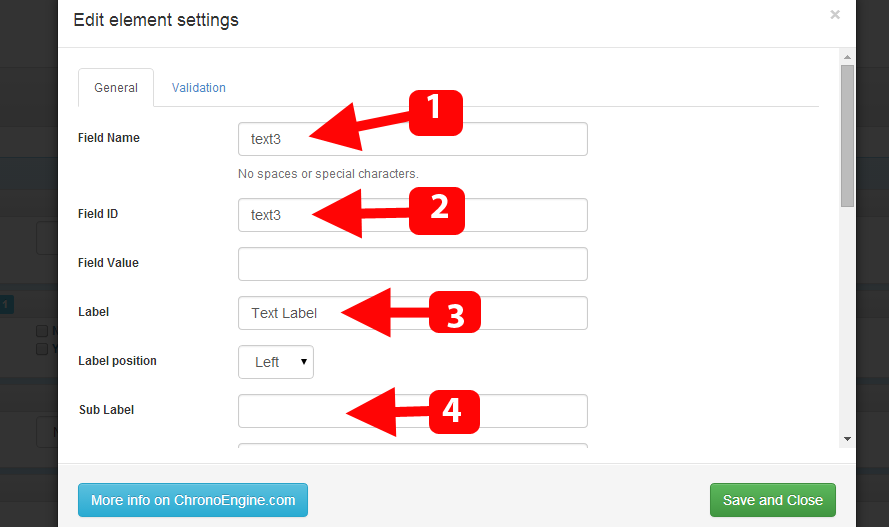Click the red number 1 annotation badge
Image resolution: width=889 pixels, height=527 pixels.
pyautogui.click(x=435, y=113)
